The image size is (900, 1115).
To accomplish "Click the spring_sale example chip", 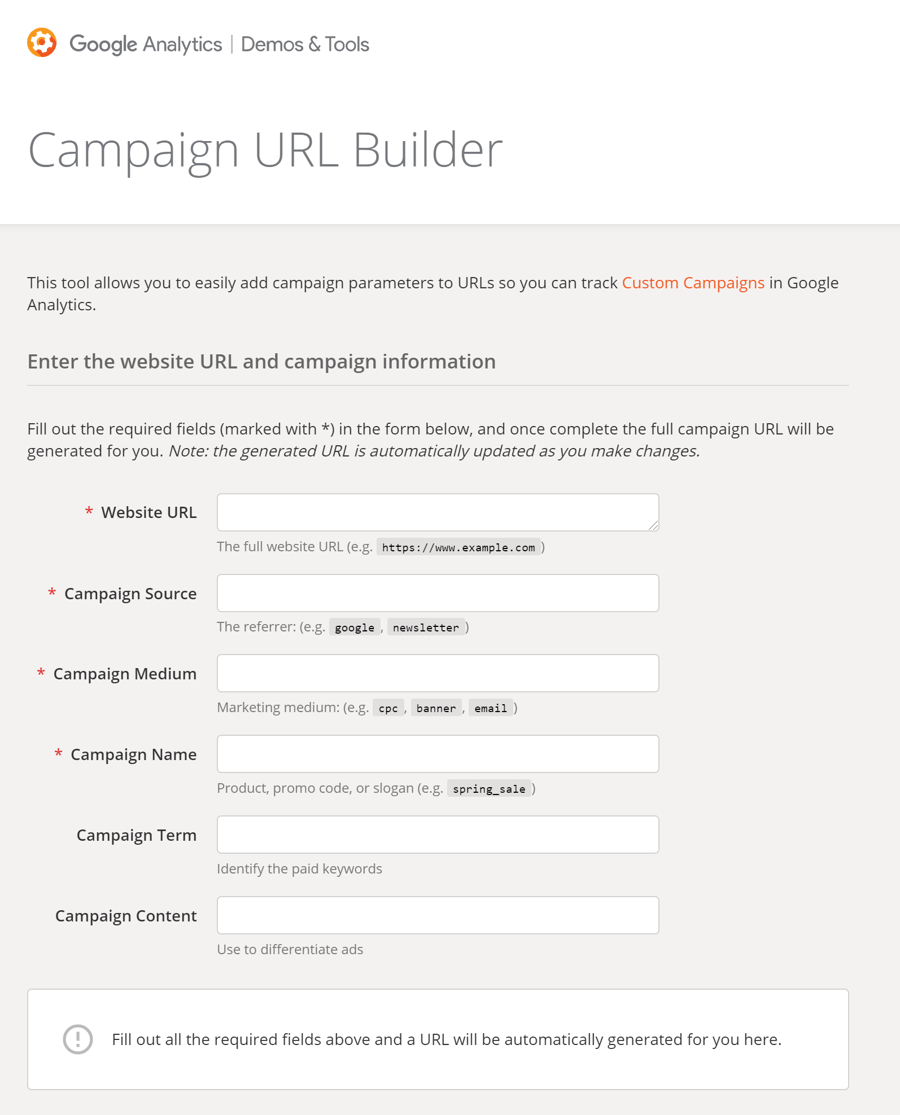I will click(x=490, y=788).
